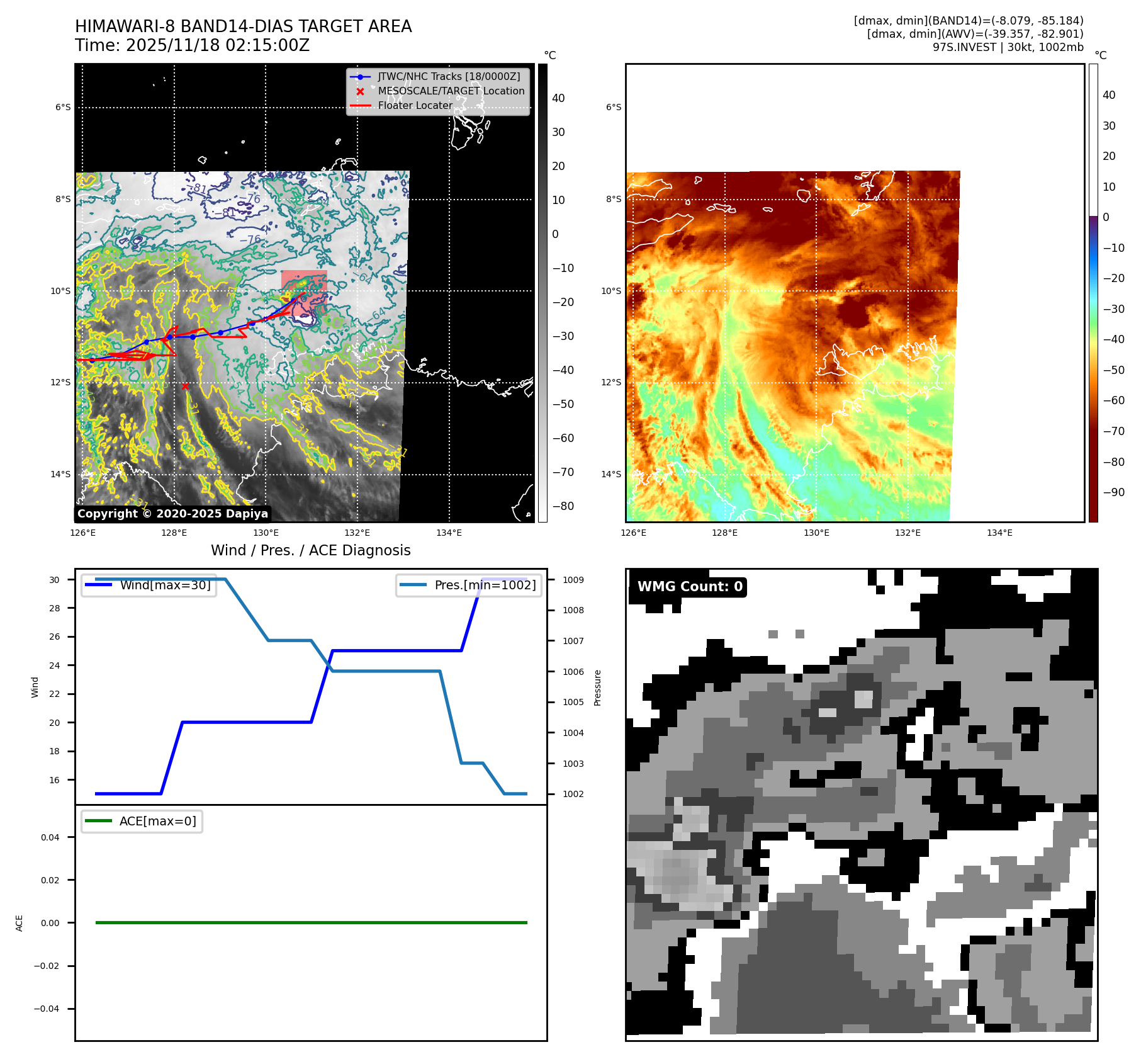This screenshot has height=1064, width=1141.
Task: Click the red X symbol in the map legend
Action: (360, 91)
